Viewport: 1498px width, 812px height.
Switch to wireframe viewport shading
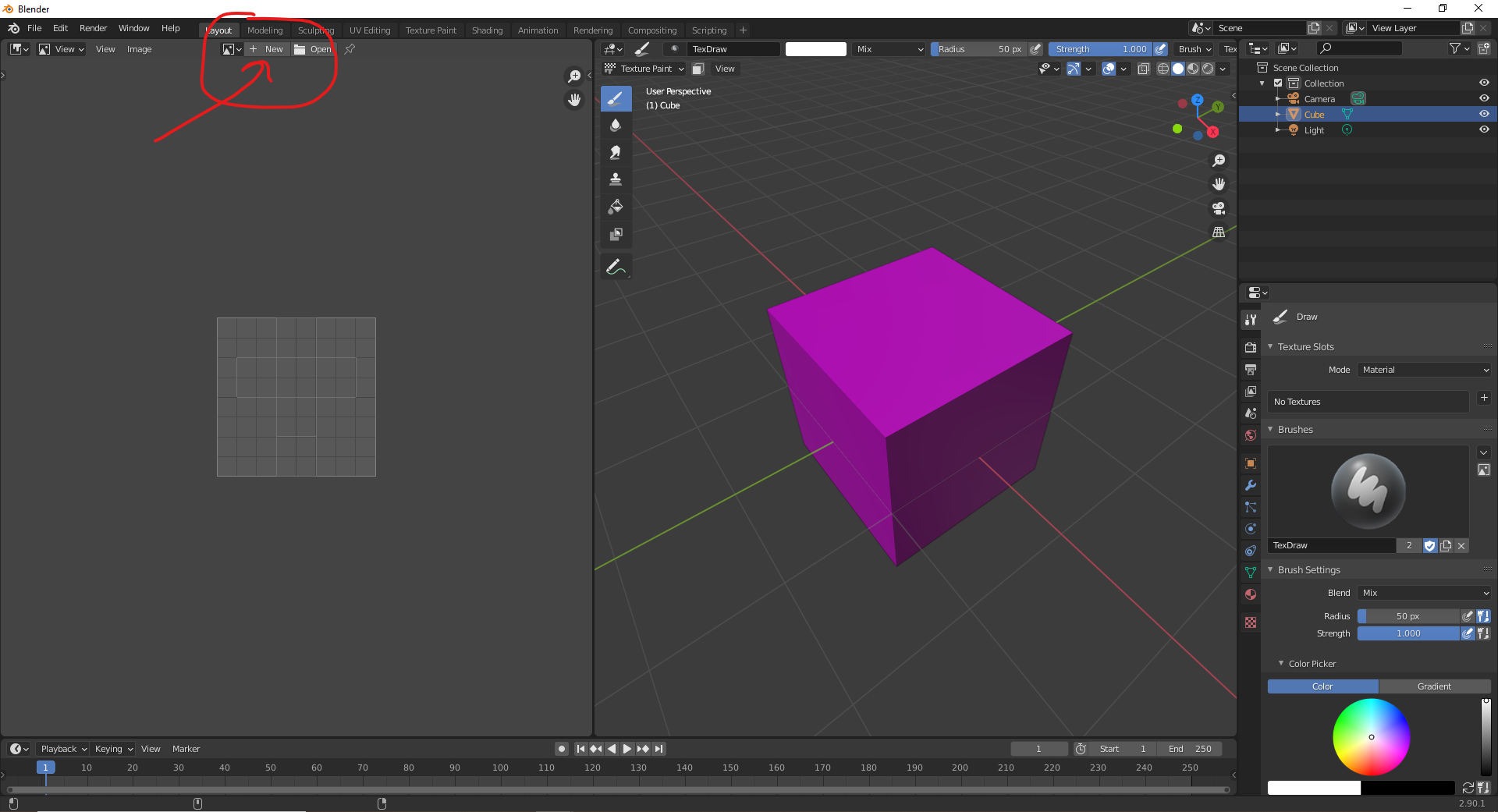pos(1163,69)
